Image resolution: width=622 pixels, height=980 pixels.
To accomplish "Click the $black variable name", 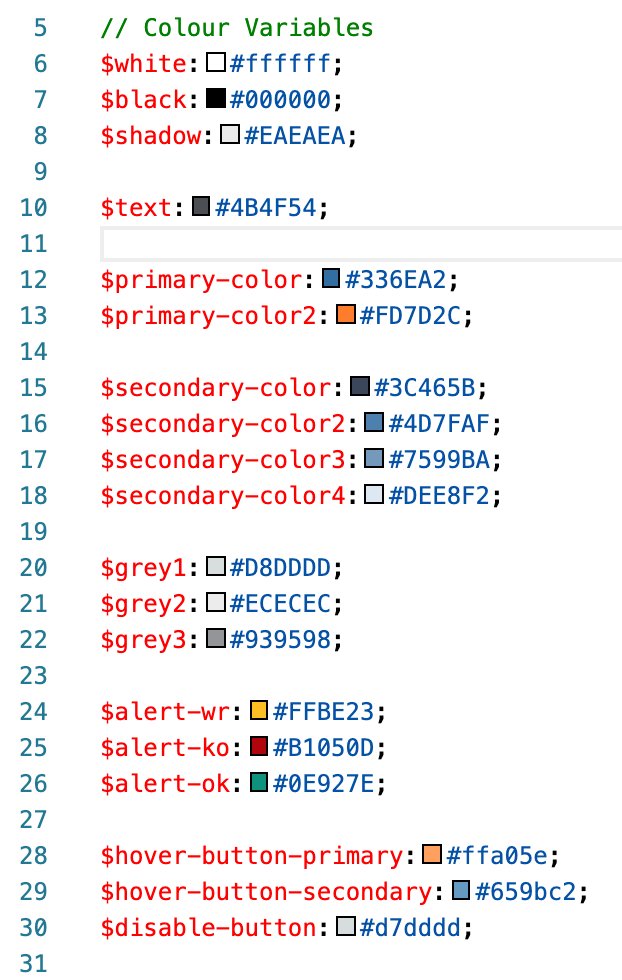I will pos(144,99).
